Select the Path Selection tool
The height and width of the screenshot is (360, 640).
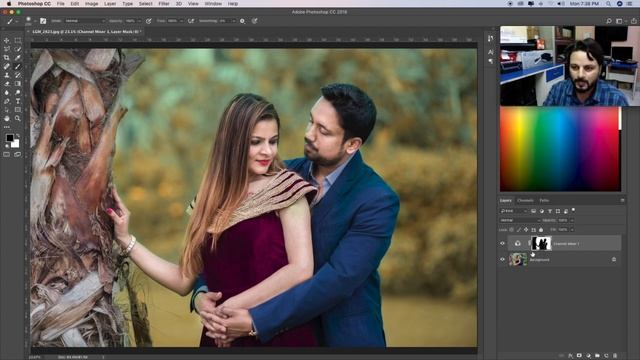[7, 110]
